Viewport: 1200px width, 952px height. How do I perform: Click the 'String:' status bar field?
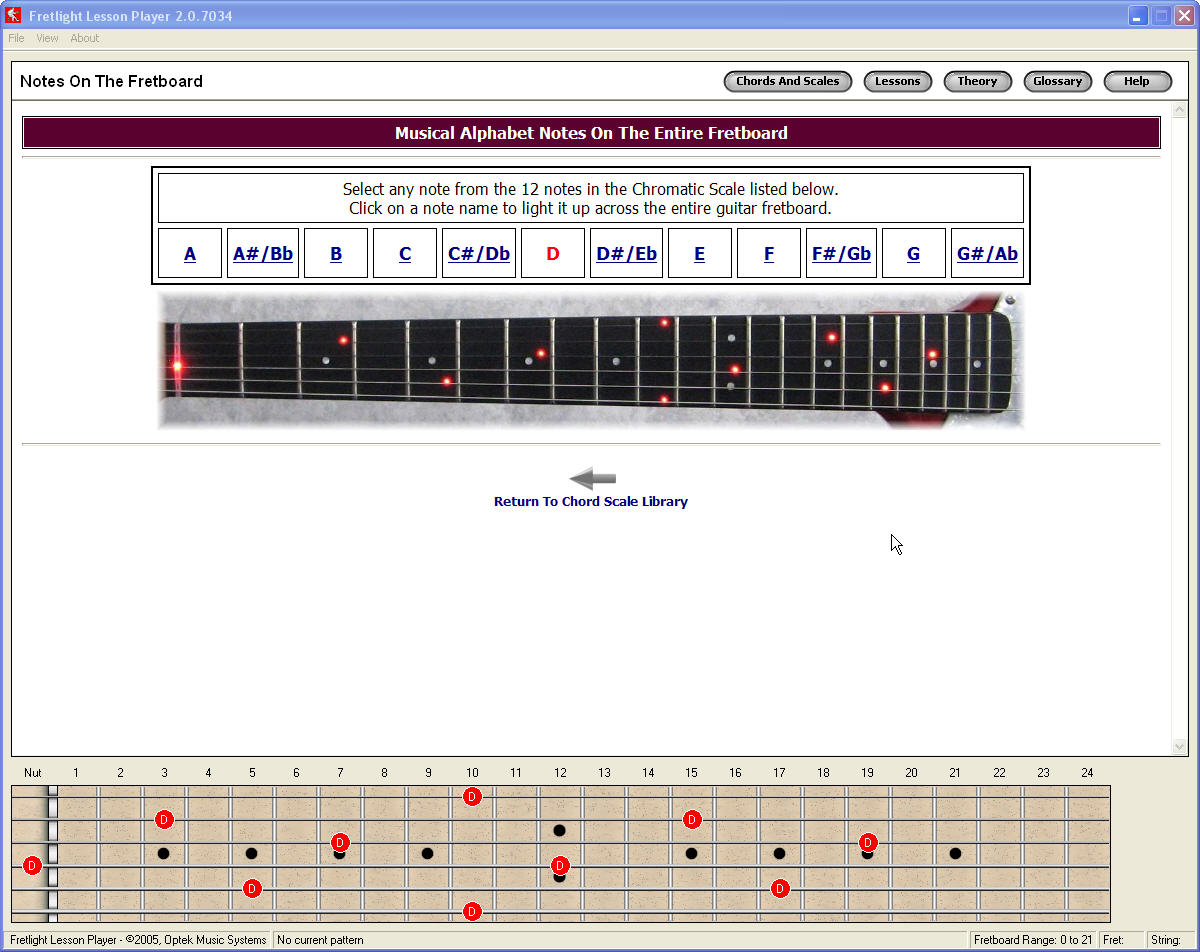1168,940
